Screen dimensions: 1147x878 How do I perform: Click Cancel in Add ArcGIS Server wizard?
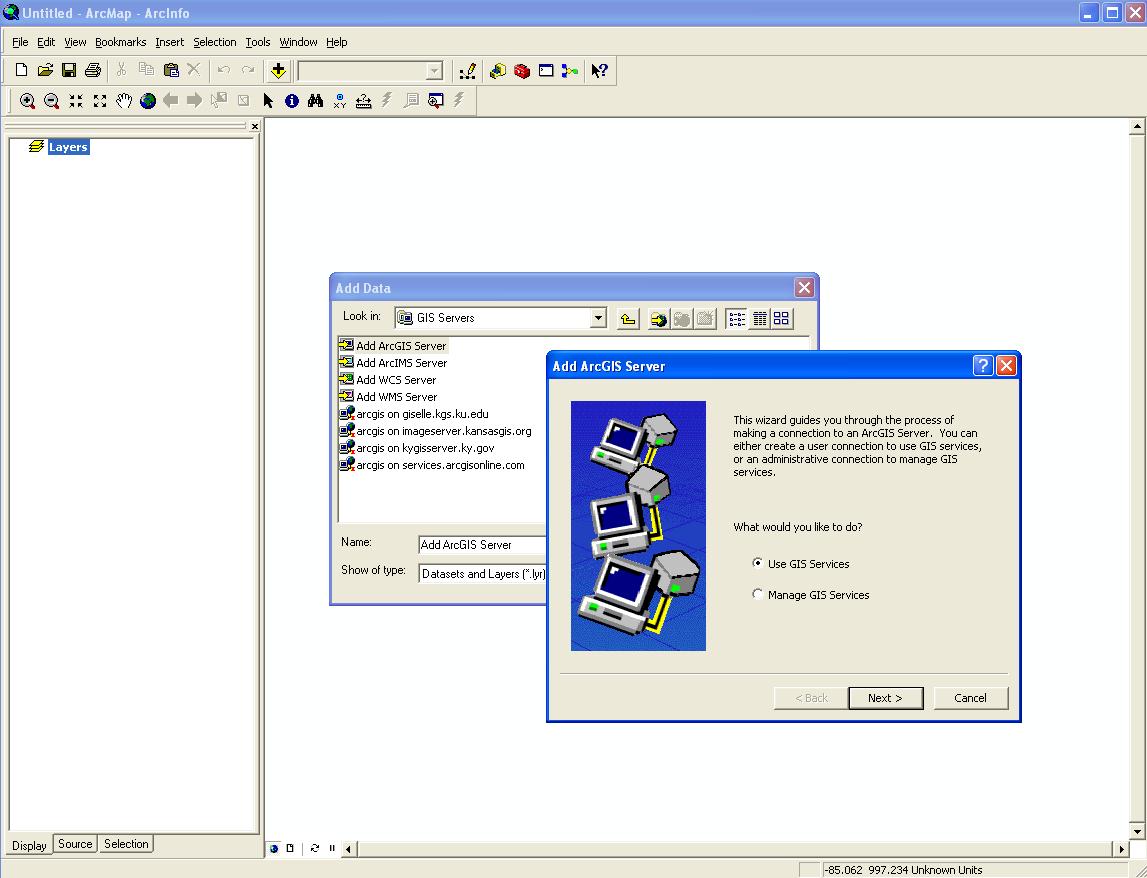(971, 698)
